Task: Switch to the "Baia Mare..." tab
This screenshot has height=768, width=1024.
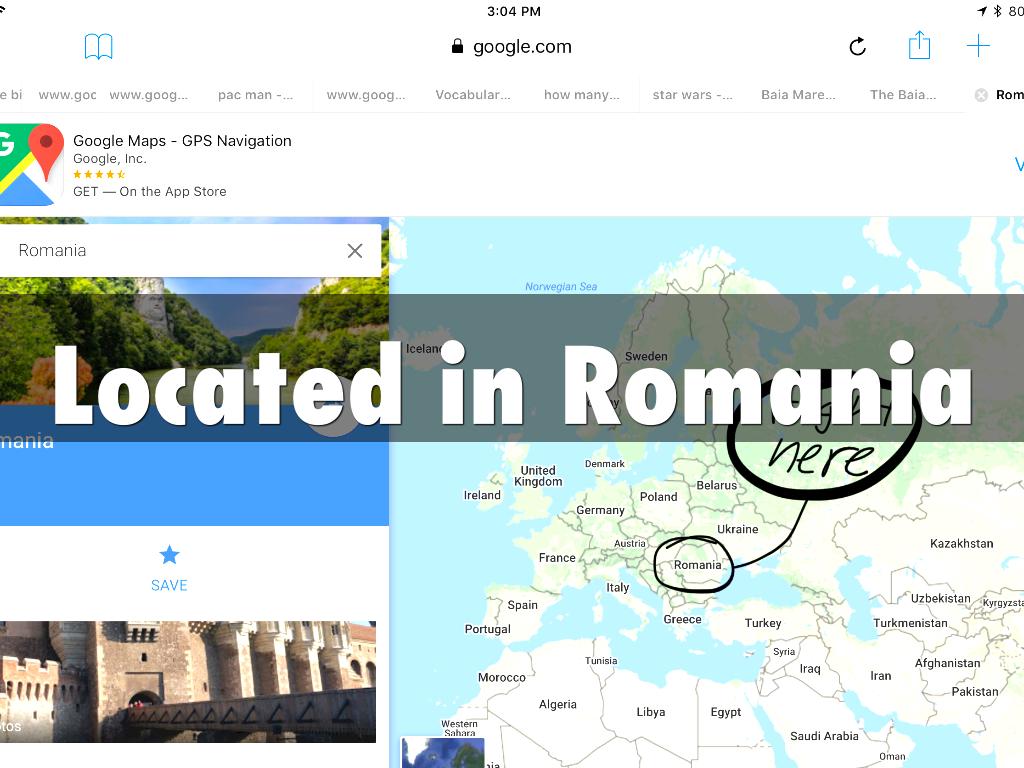Action: [x=798, y=95]
